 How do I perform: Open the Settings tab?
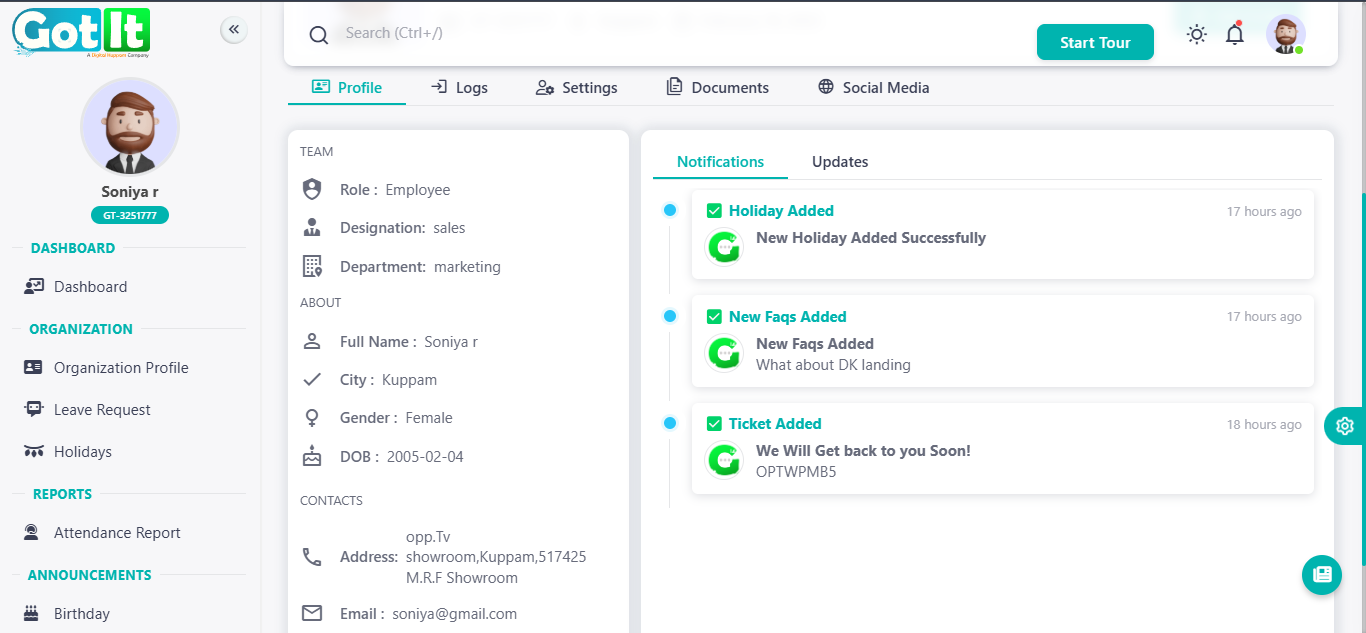pos(576,87)
